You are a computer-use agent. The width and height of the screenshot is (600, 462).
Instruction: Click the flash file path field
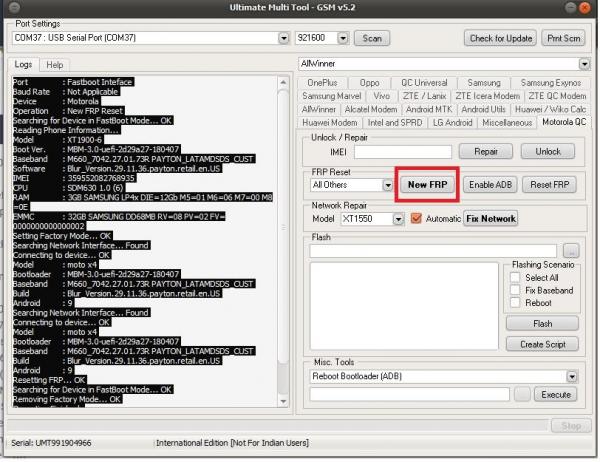tap(433, 251)
